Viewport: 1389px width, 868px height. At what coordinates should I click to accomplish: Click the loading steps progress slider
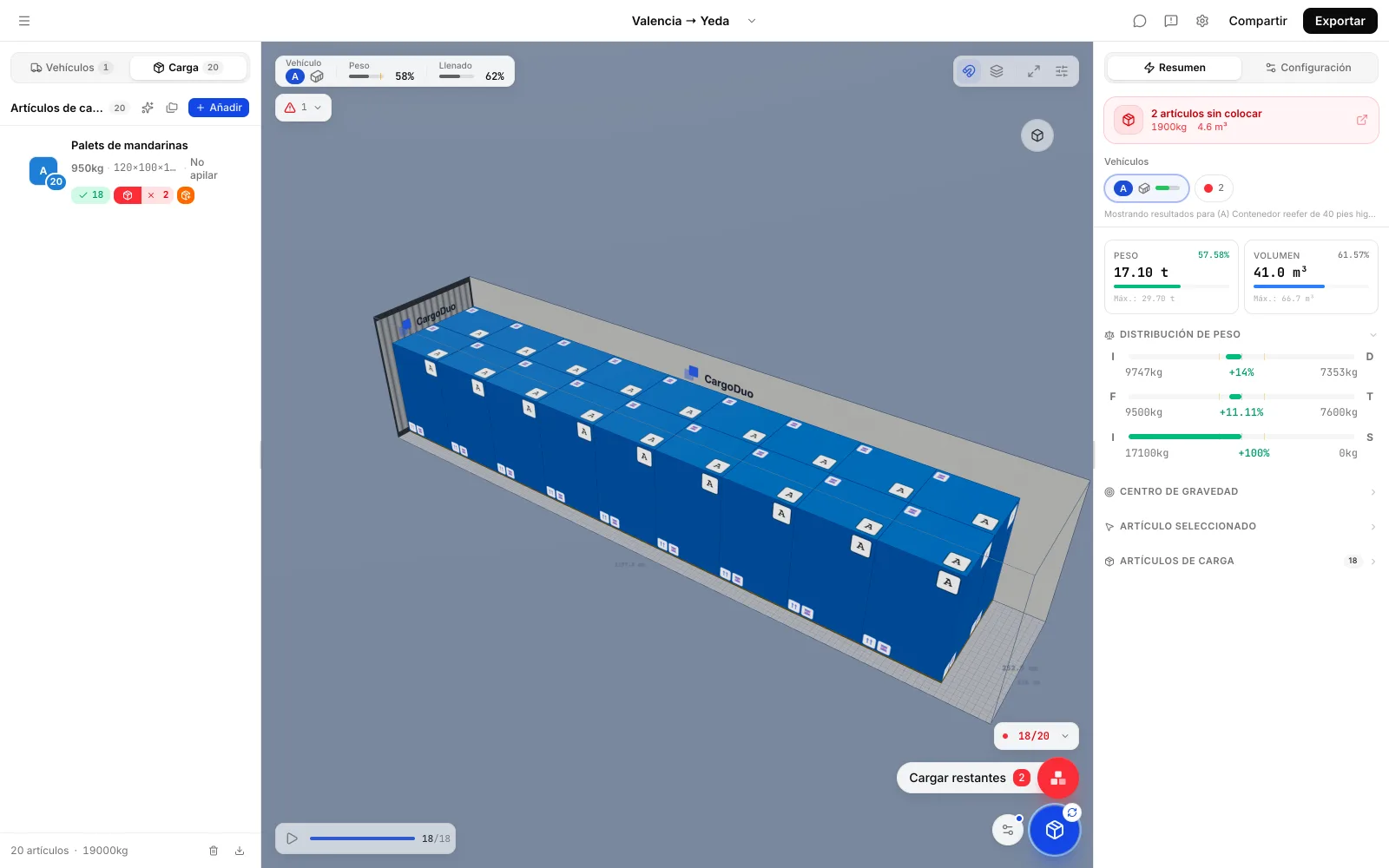(x=362, y=838)
